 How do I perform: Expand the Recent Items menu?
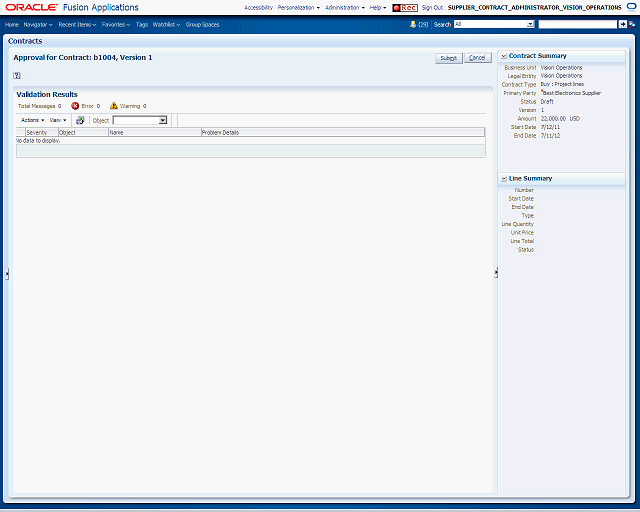pyautogui.click(x=77, y=24)
